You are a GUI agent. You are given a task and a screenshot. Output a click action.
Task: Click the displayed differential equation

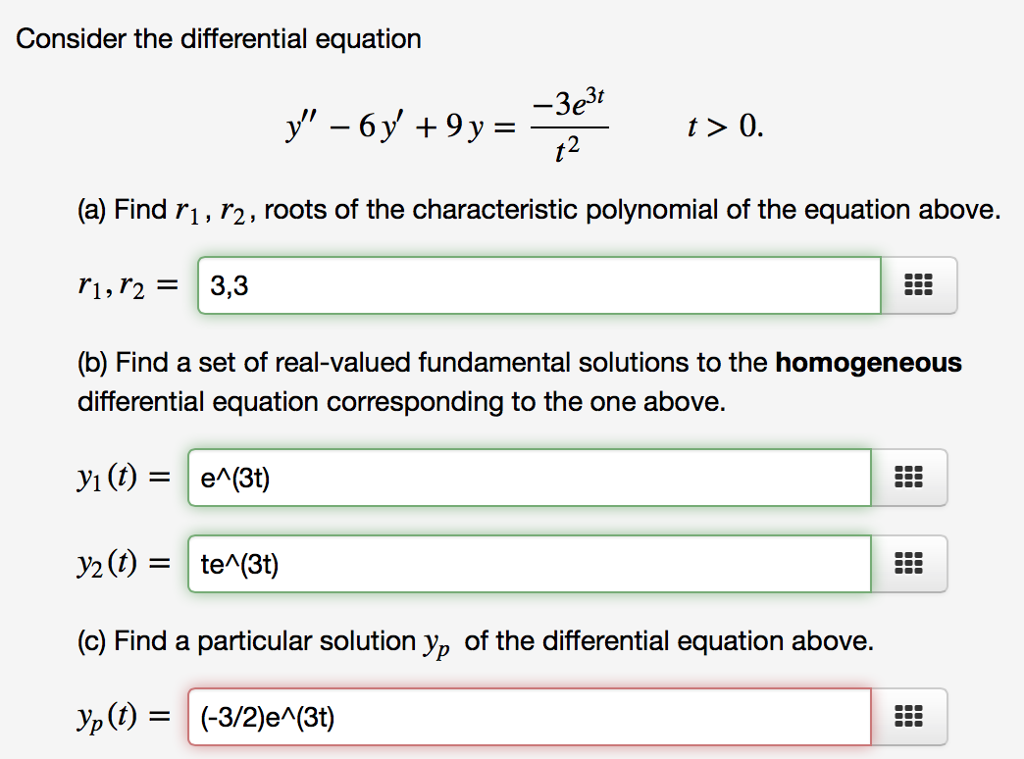tap(450, 124)
